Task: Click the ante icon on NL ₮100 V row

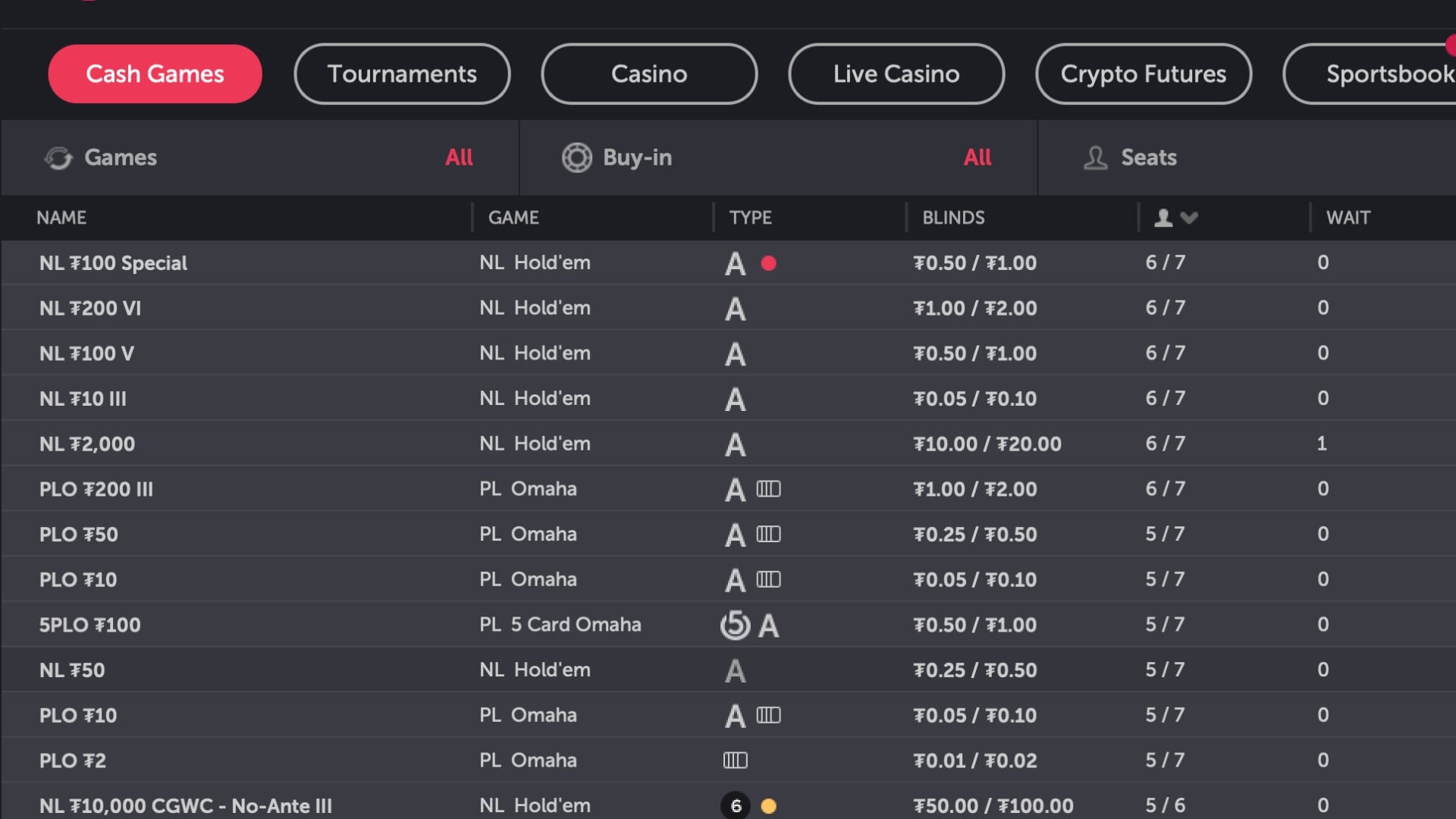Action: coord(735,354)
